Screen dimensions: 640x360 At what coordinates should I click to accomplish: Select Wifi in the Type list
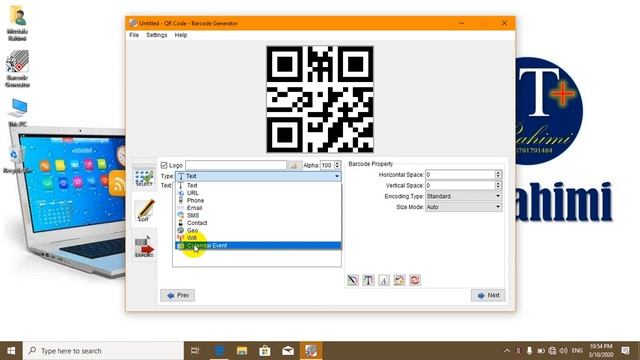pyautogui.click(x=257, y=238)
